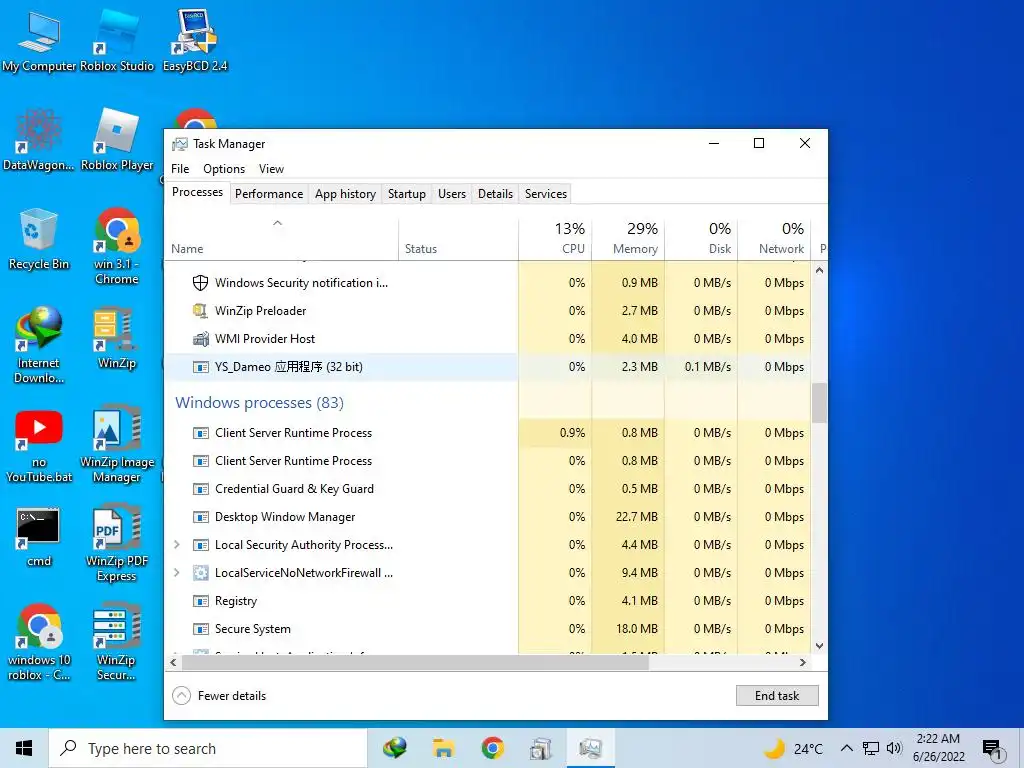Expand Local Security Authority Process row
This screenshot has height=768, width=1024.
click(176, 545)
